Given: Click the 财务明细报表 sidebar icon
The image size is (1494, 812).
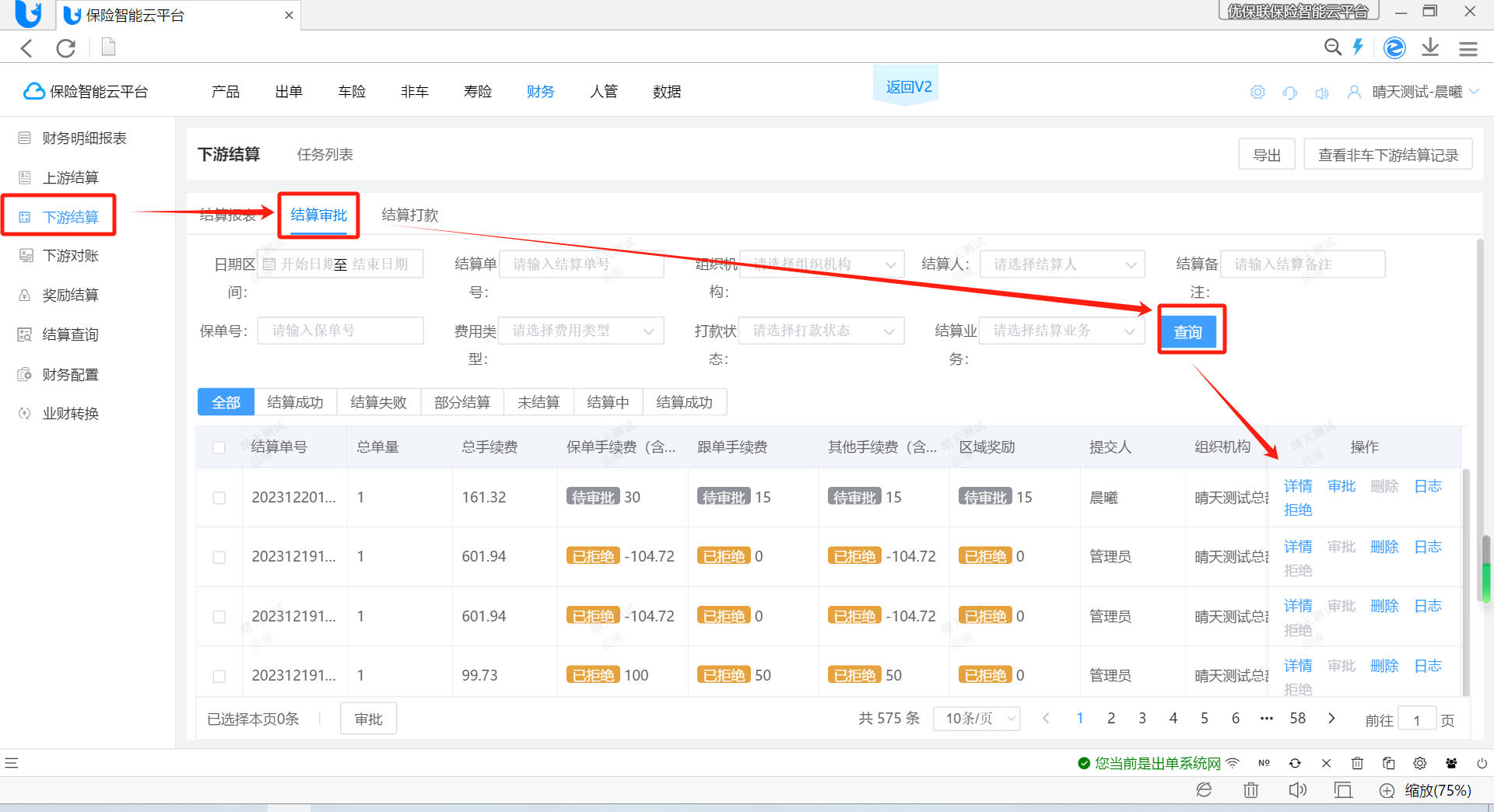Looking at the screenshot, I should tap(25, 138).
